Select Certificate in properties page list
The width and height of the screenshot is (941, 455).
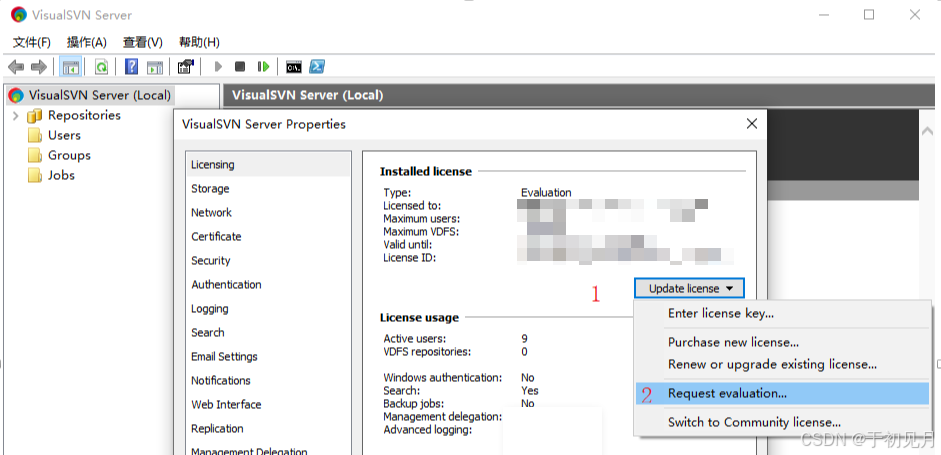pyautogui.click(x=268, y=237)
